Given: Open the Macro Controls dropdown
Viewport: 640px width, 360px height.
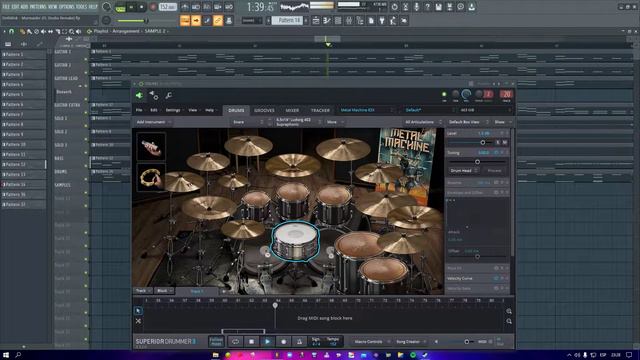Looking at the screenshot, I should [371, 342].
